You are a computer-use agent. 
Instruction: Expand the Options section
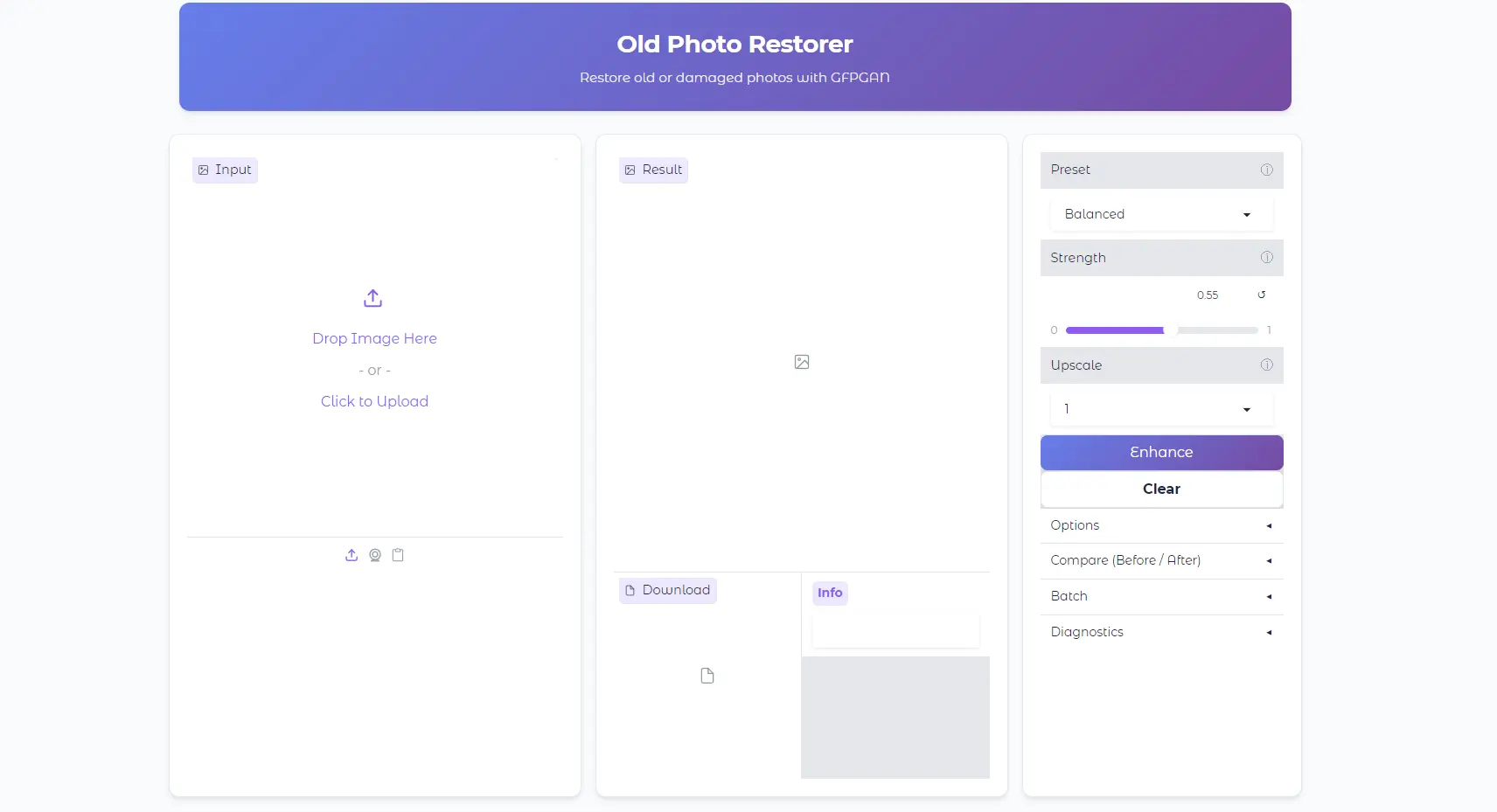point(1160,525)
